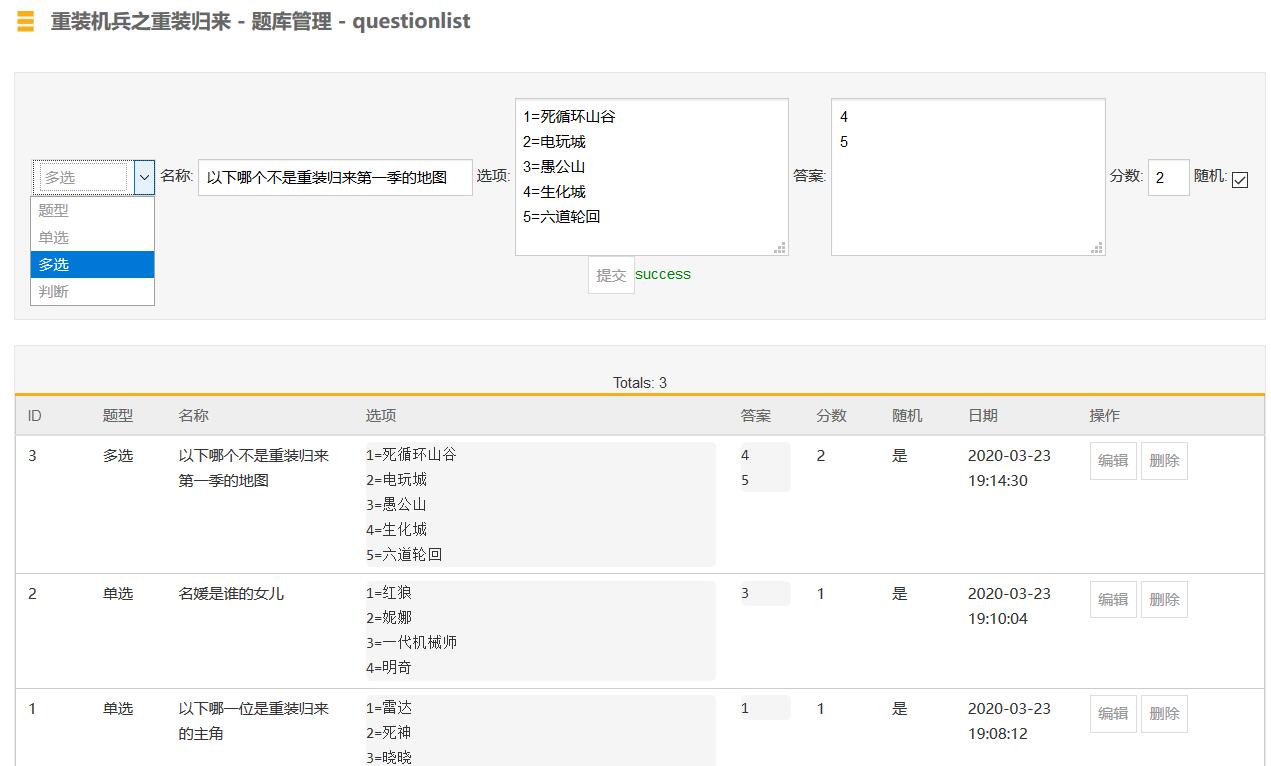Image resolution: width=1271 pixels, height=766 pixels.
Task: Click into the 答案 answer textarea
Action: [968, 177]
